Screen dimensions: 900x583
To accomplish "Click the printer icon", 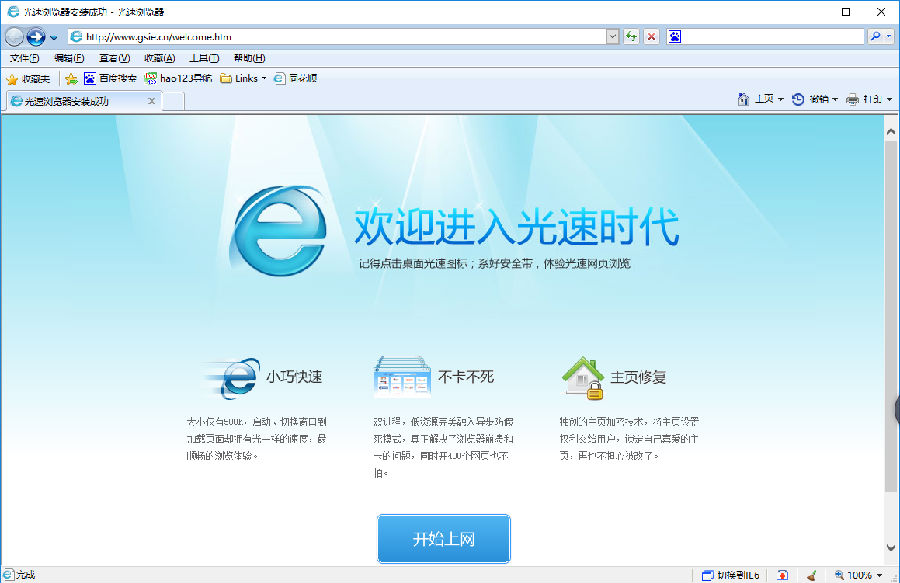I will pyautogui.click(x=852, y=99).
